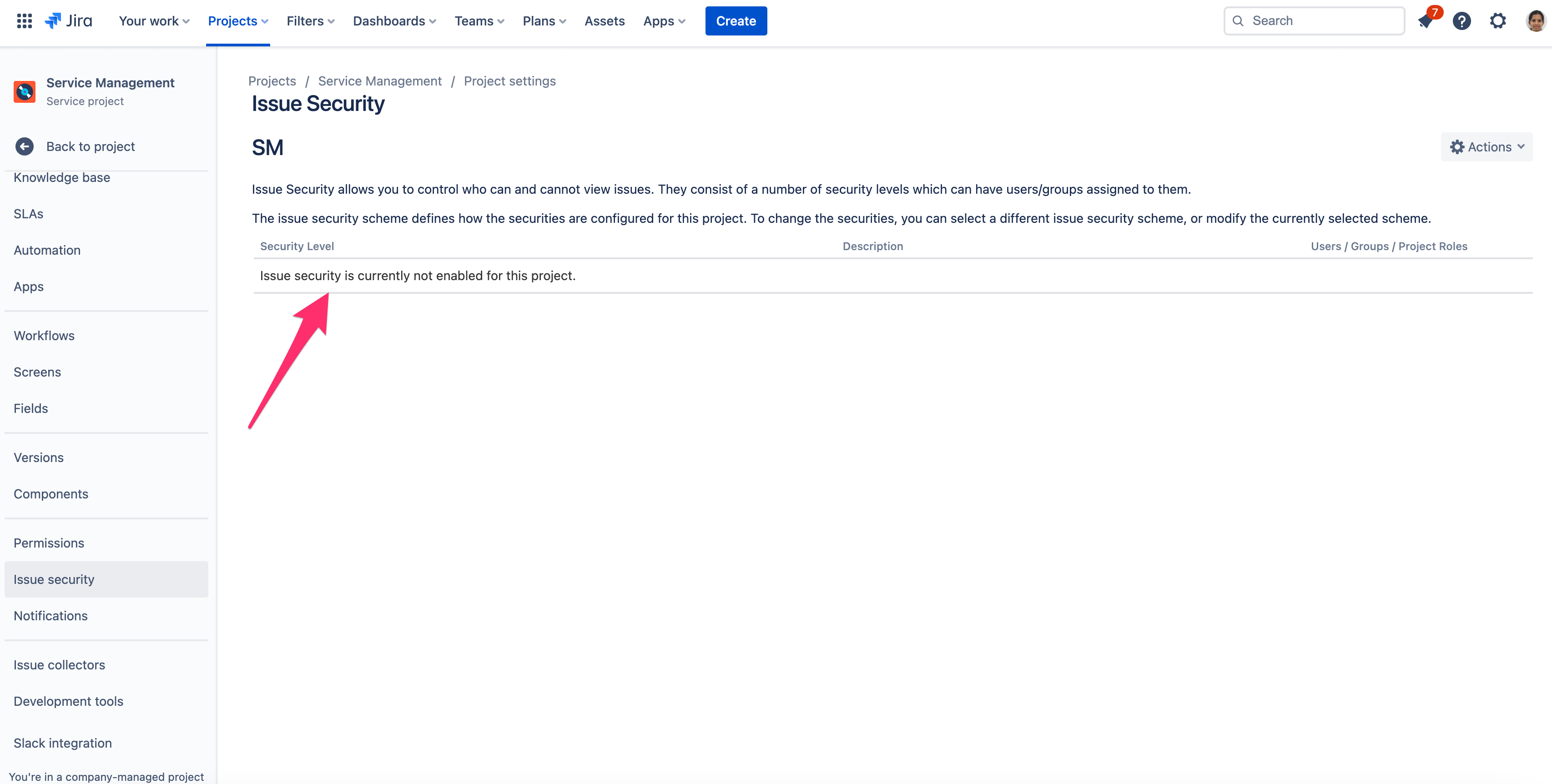Click the Create button
Viewport: 1552px width, 784px height.
(x=736, y=21)
